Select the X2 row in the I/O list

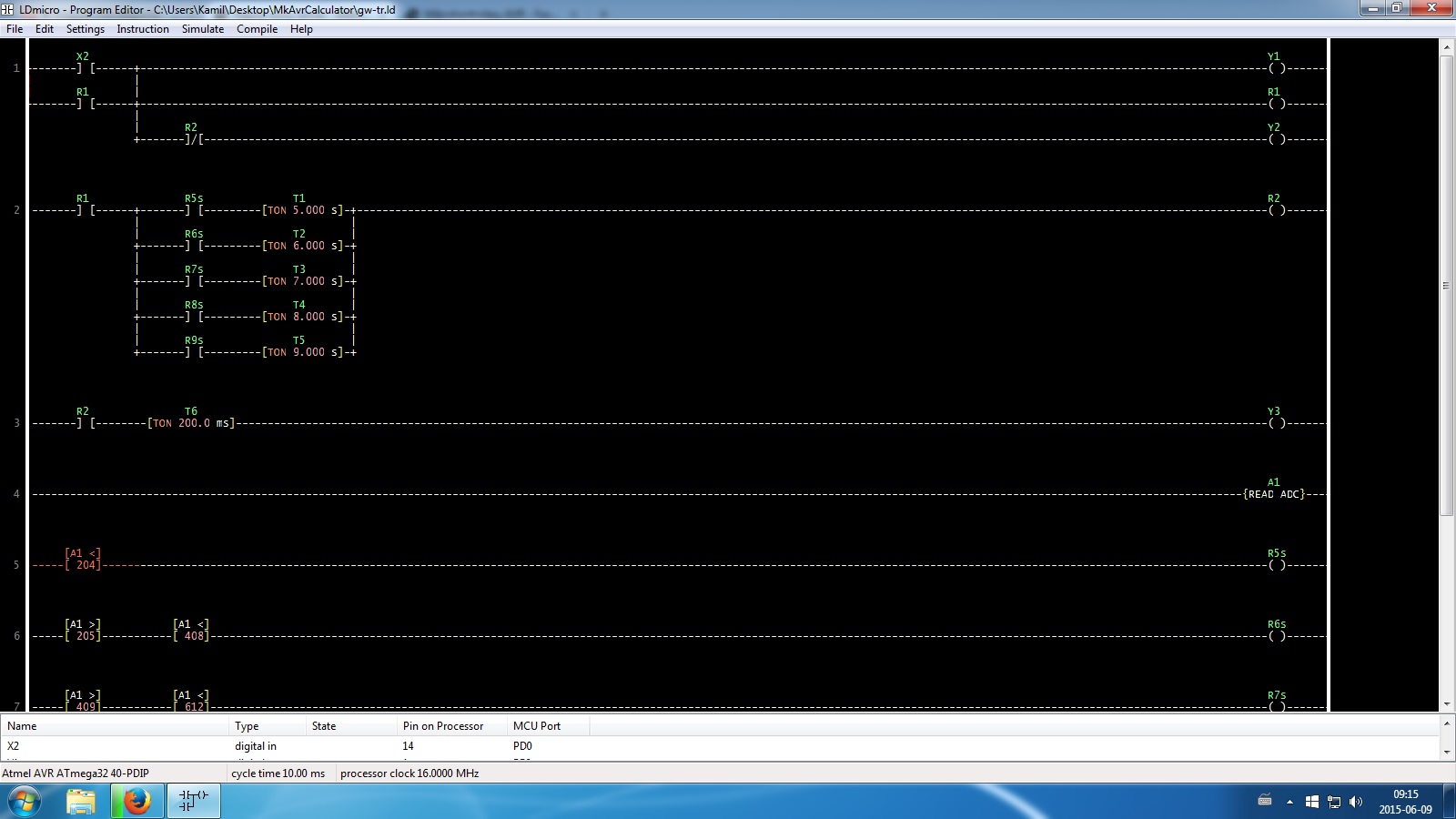pos(719,746)
